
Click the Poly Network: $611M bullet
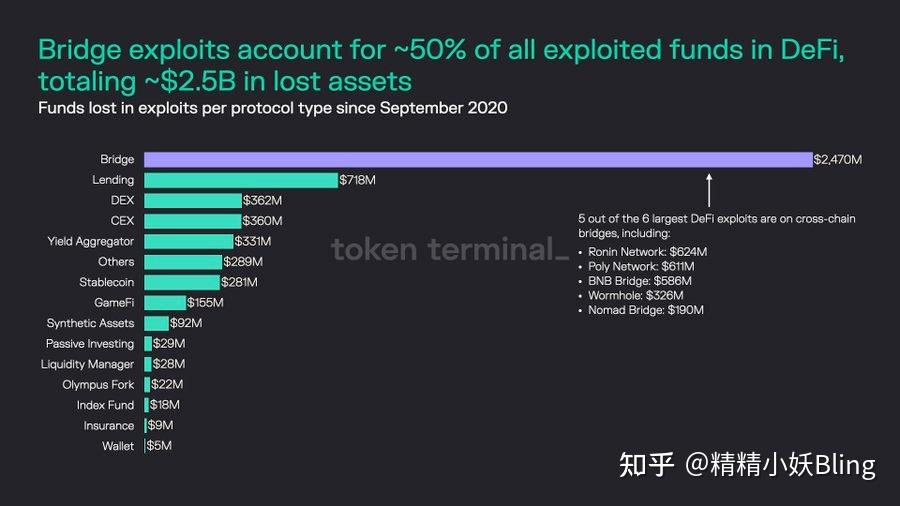pos(641,267)
